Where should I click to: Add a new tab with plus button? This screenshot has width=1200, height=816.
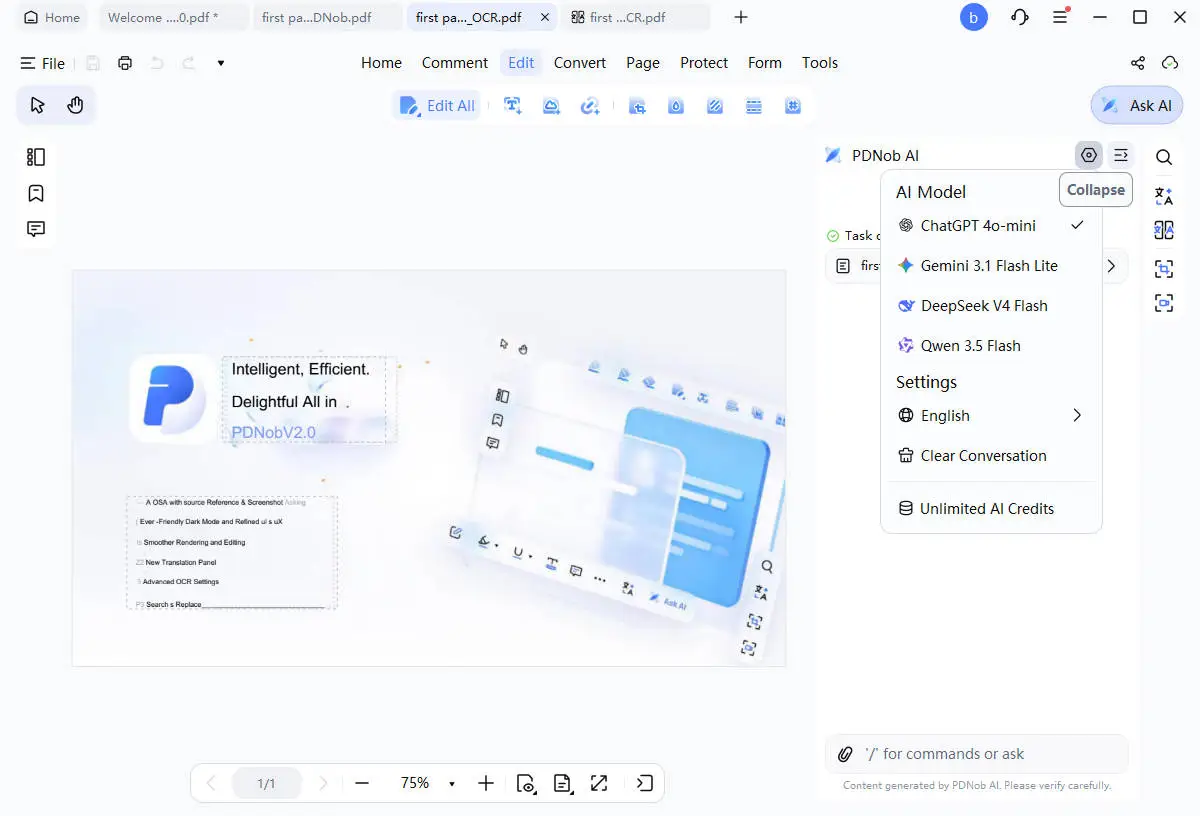click(x=741, y=17)
